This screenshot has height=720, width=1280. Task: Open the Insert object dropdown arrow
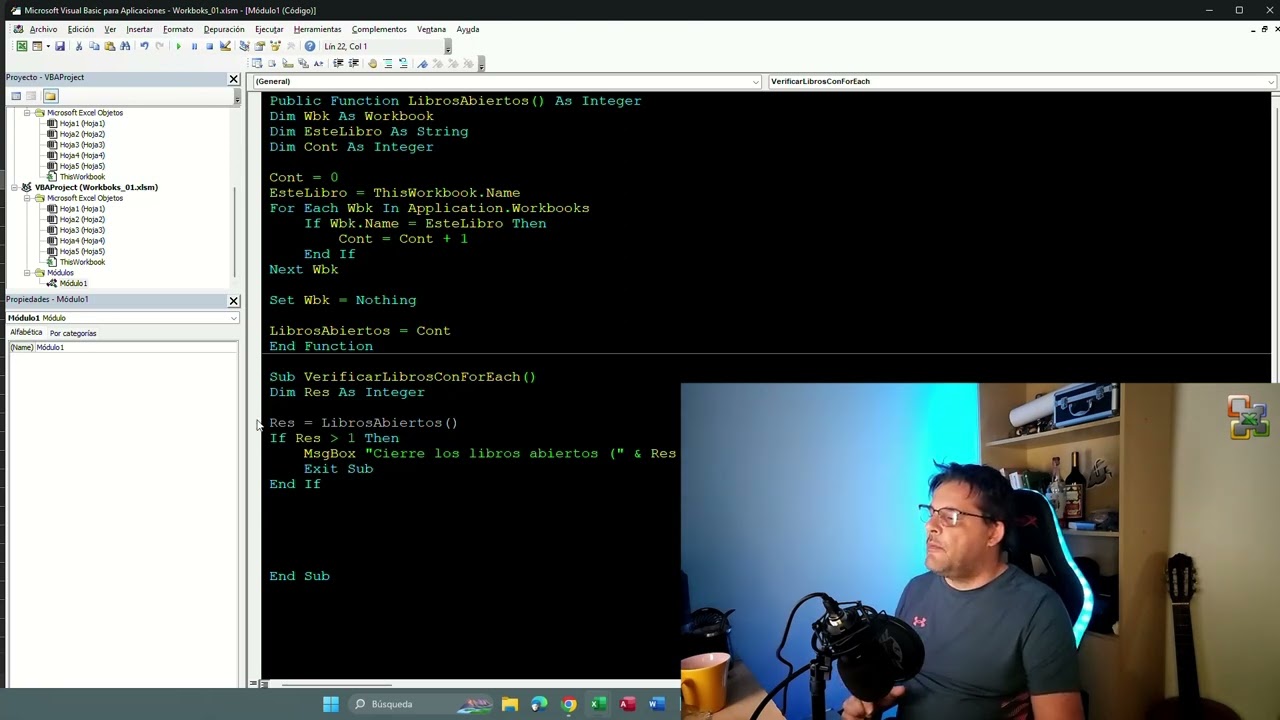pos(48,46)
